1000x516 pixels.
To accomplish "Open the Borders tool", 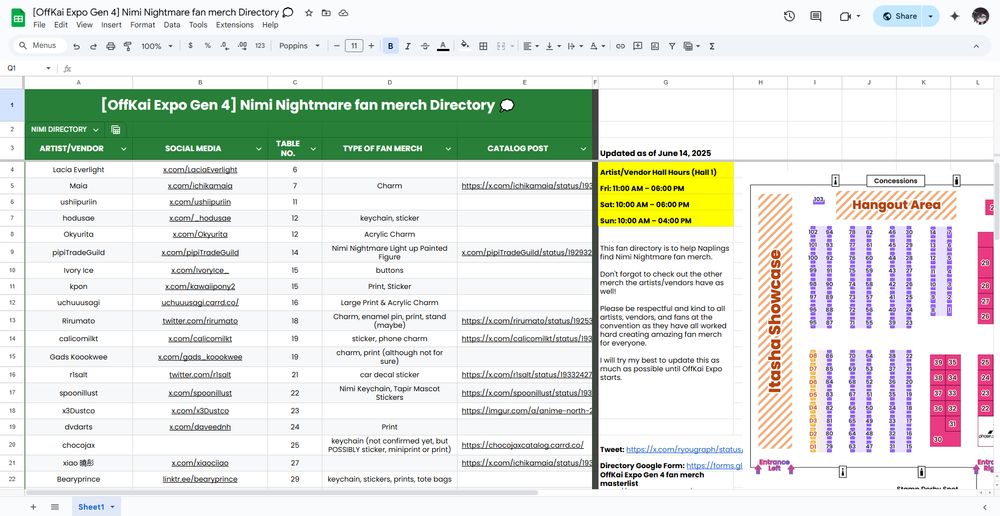I will click(483, 46).
